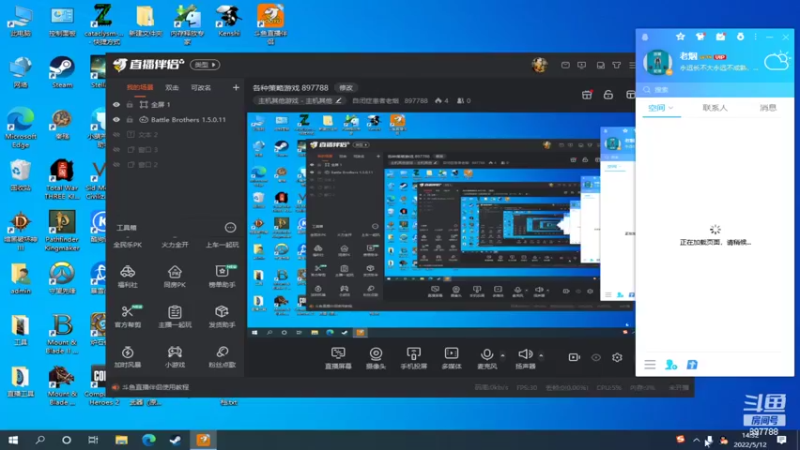Image resolution: width=800 pixels, height=450 pixels.
Task: Toggle the preview eye icon beside settings gear
Action: (x=596, y=357)
